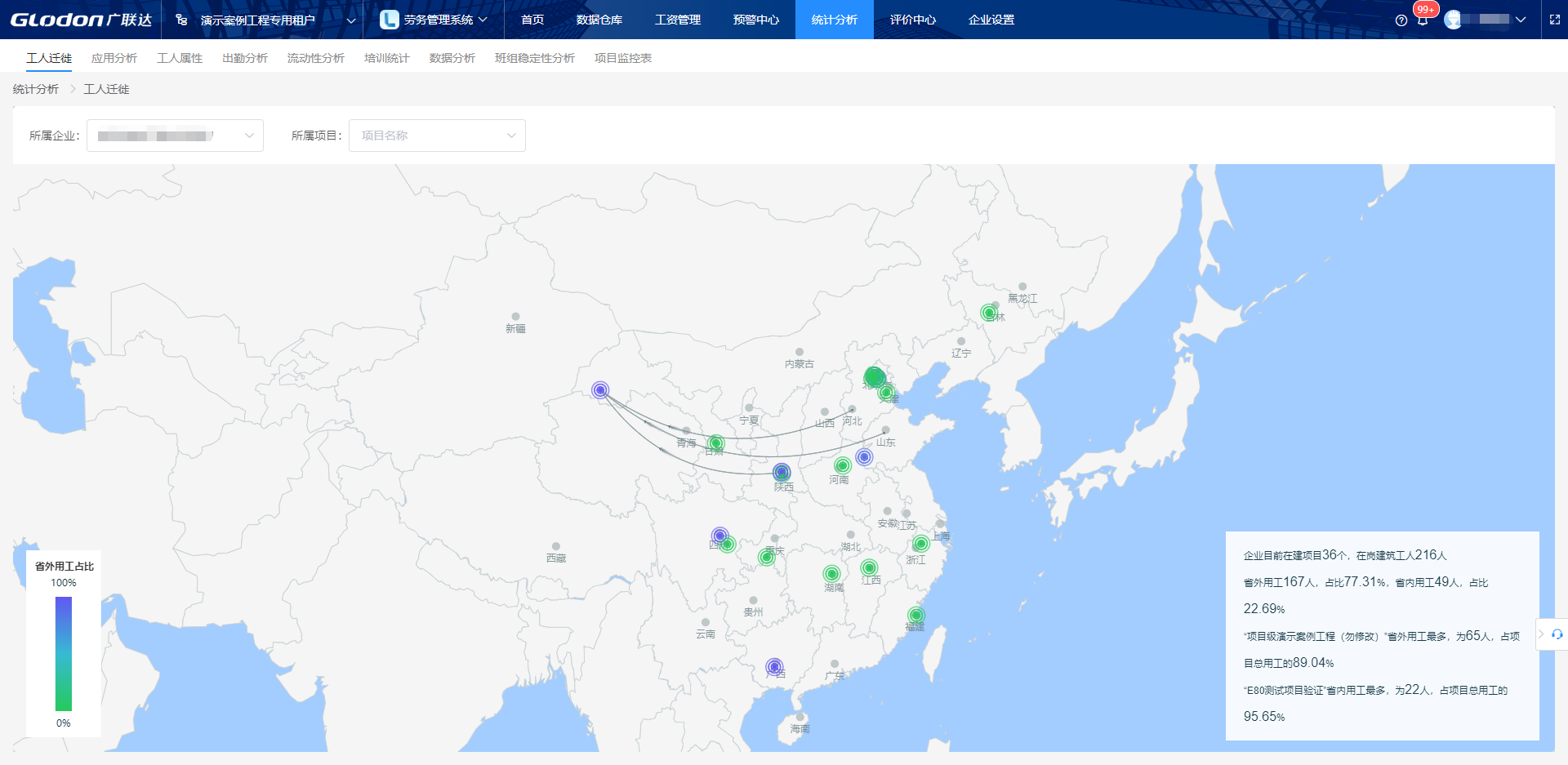Open the notification bell with 99+ badge
The height and width of the screenshot is (765, 1568).
(x=1423, y=20)
